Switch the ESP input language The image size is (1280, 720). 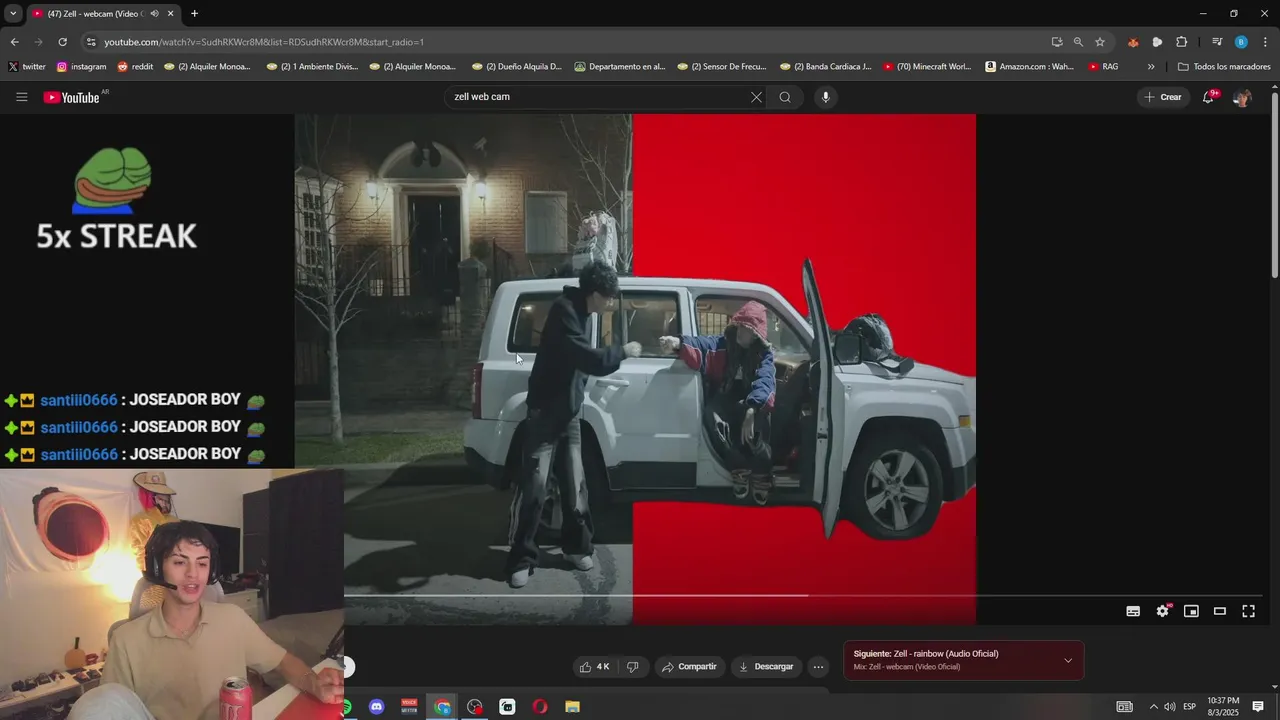pos(1190,707)
